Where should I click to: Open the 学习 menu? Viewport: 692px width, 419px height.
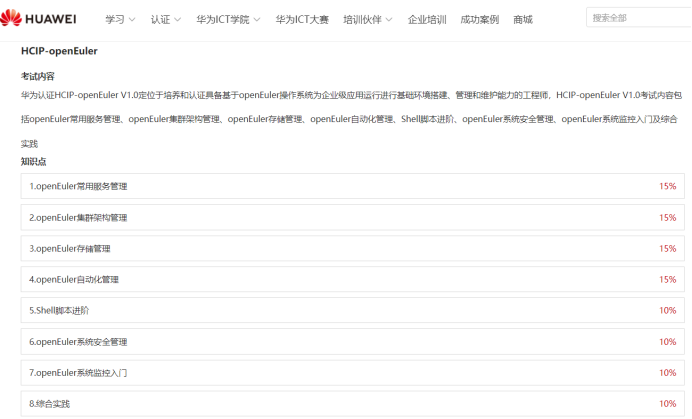[115, 19]
